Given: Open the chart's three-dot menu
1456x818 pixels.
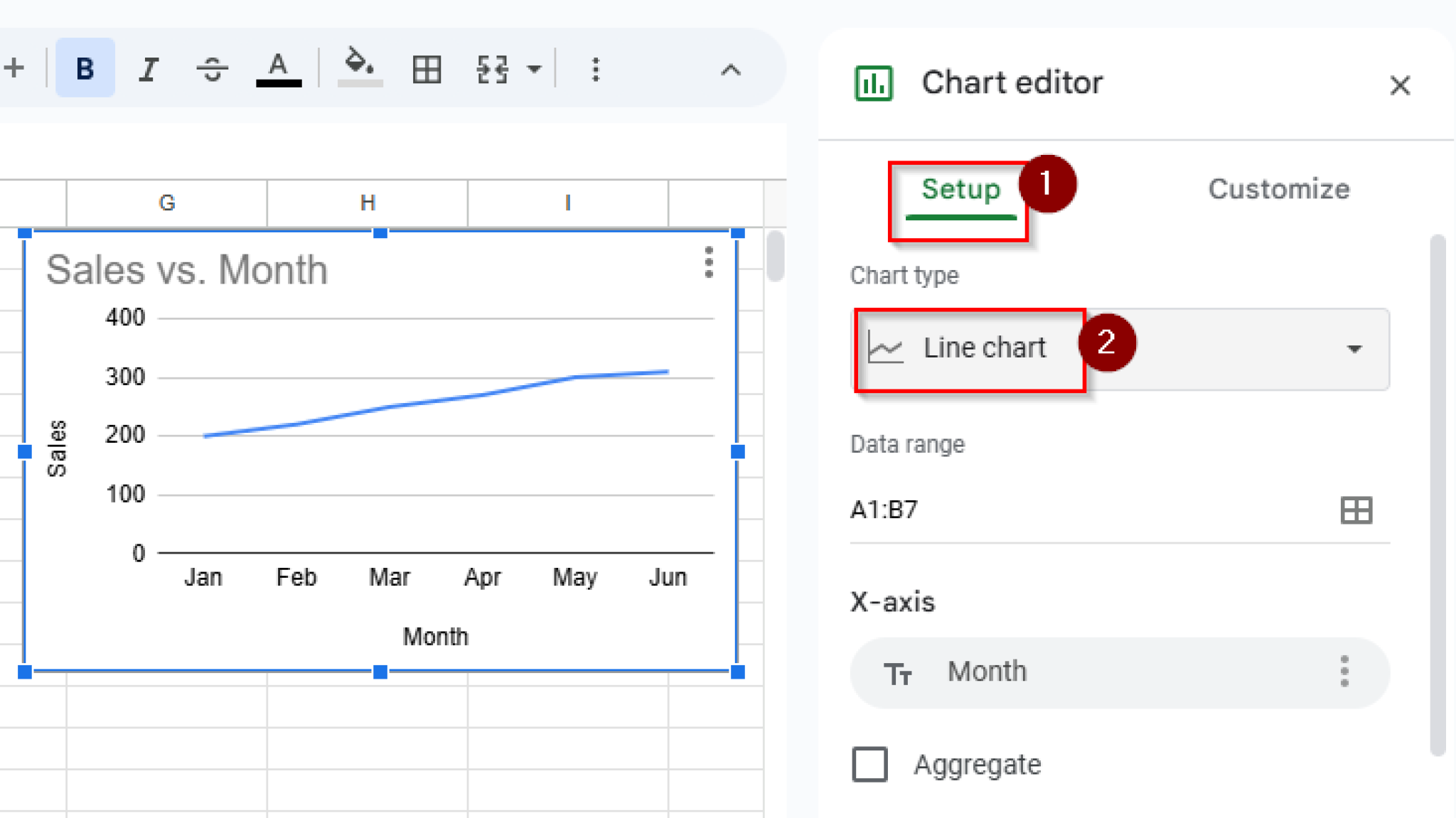Looking at the screenshot, I should click(x=708, y=262).
